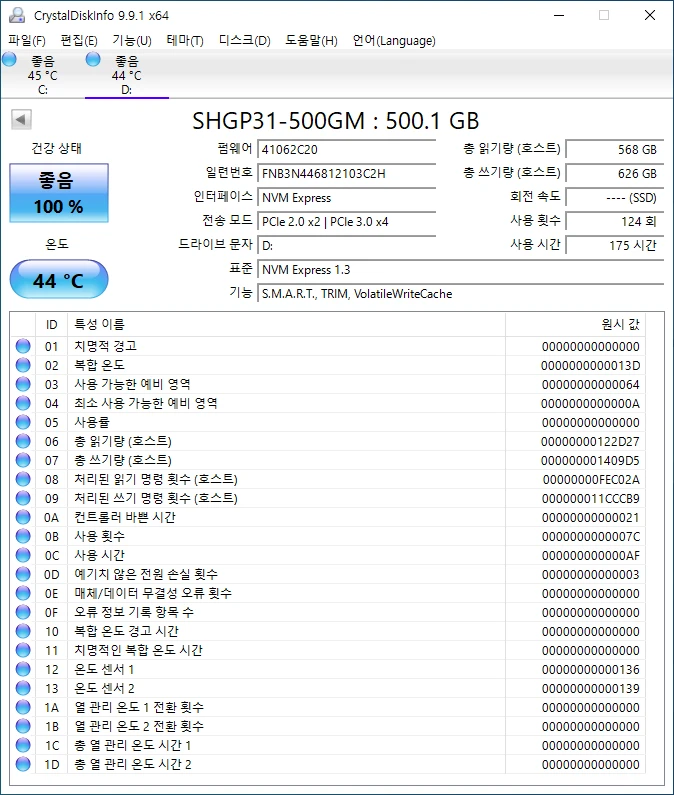Click status icon for 05 사용률
Image resolution: width=674 pixels, height=795 pixels.
coord(23,422)
